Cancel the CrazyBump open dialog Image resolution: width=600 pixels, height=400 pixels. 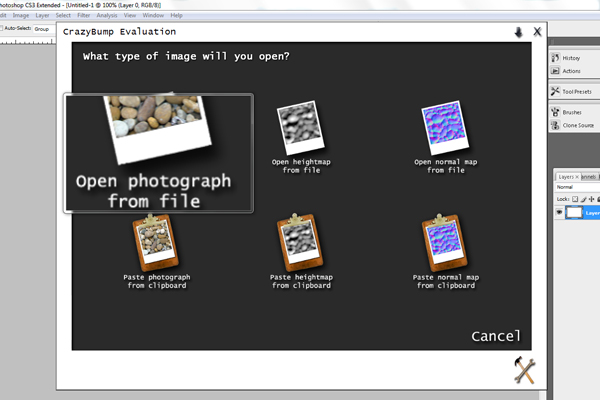tap(496, 336)
